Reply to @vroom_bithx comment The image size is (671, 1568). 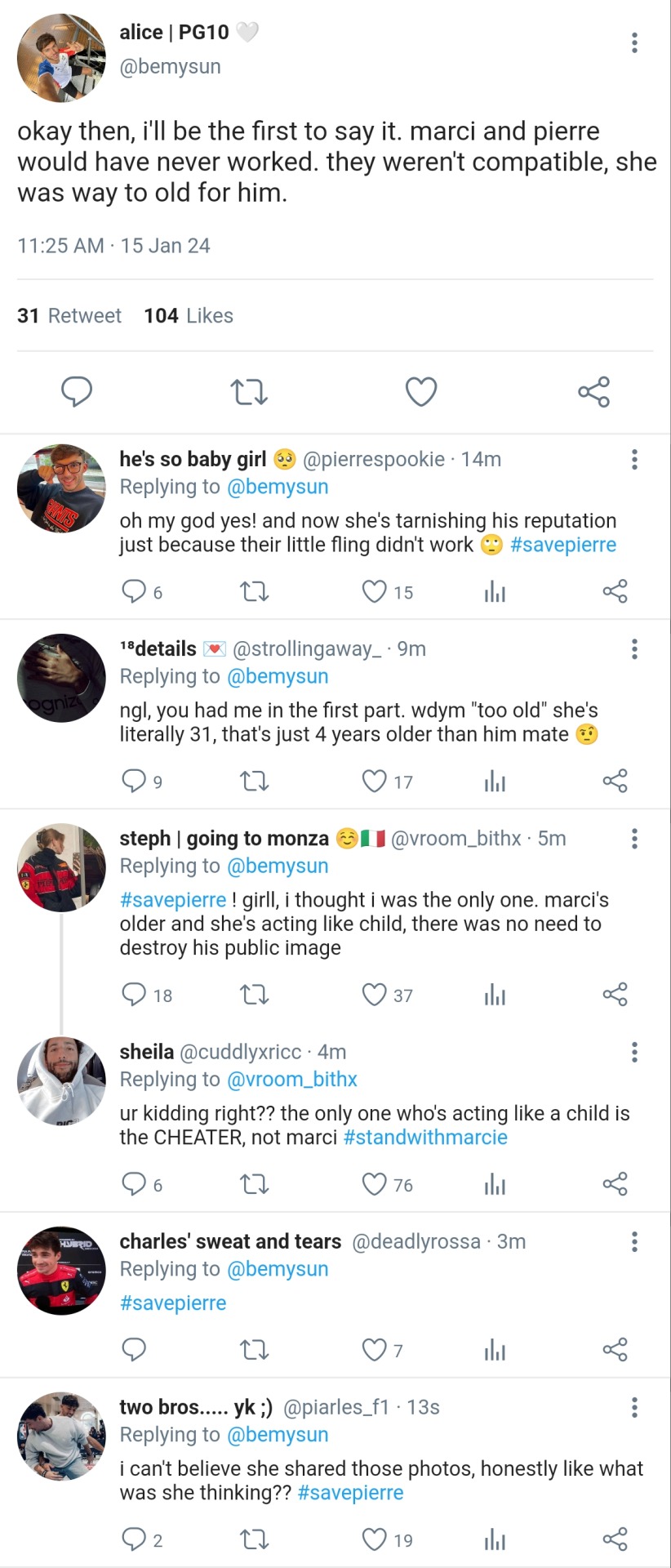point(134,995)
